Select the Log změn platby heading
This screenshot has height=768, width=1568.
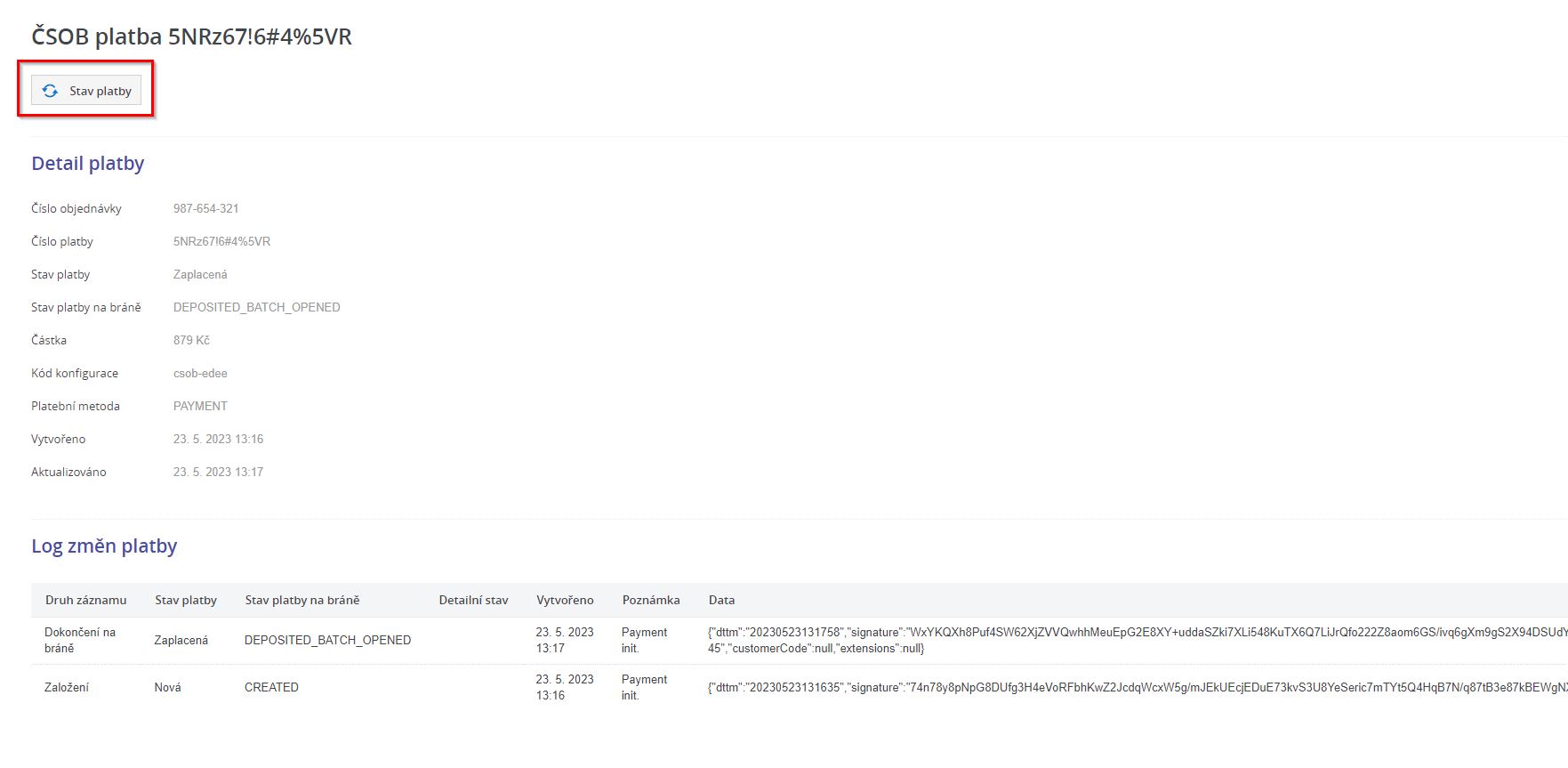click(104, 546)
